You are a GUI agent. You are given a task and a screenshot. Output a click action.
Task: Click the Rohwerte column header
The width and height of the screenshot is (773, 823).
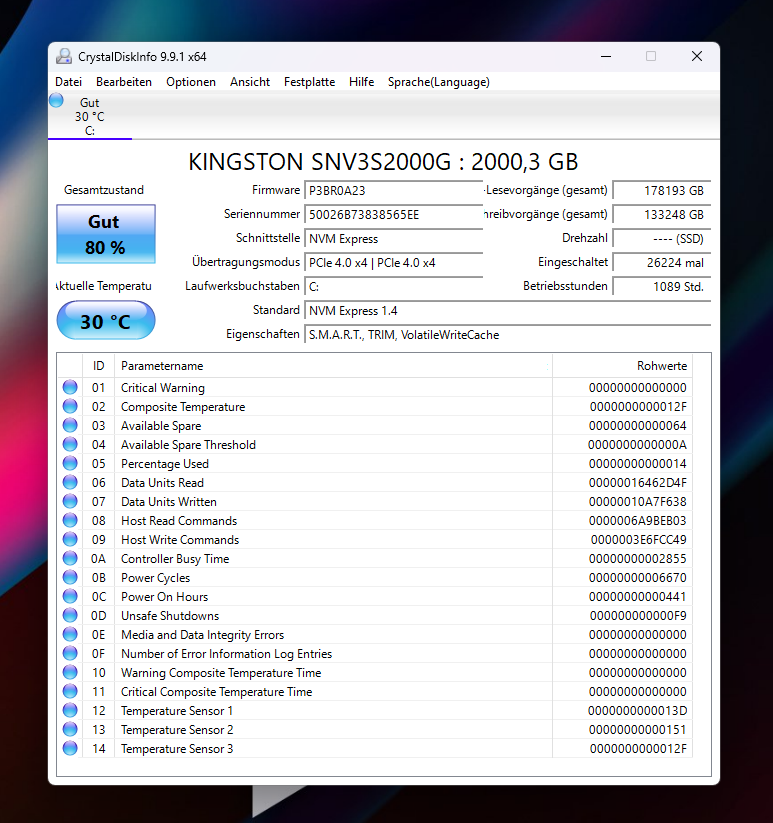tap(622, 366)
